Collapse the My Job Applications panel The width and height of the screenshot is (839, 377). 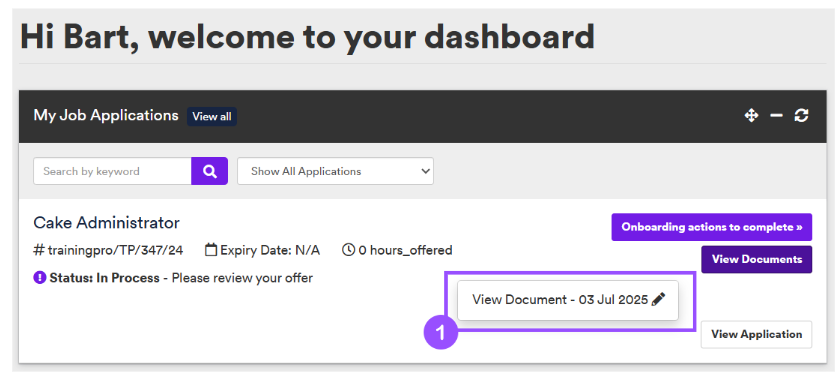[776, 116]
